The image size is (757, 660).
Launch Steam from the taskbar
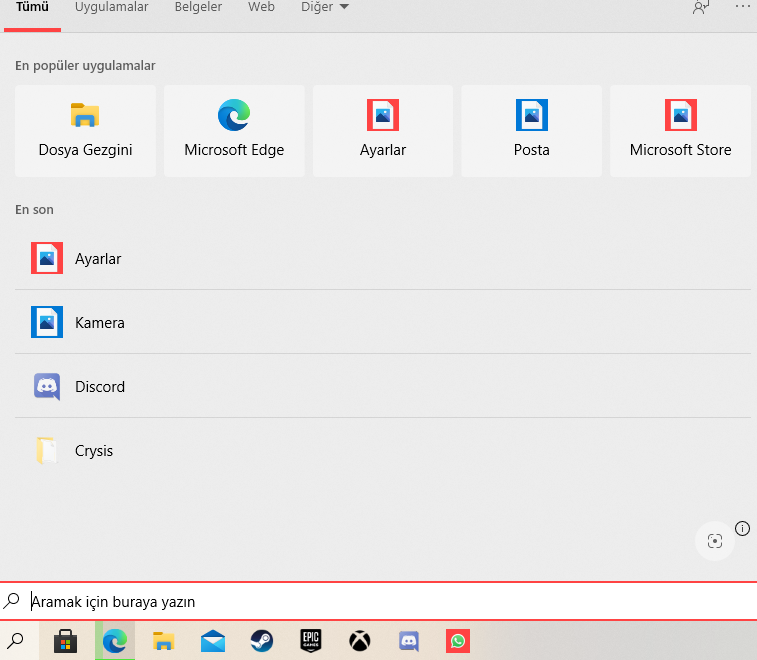pyautogui.click(x=262, y=641)
